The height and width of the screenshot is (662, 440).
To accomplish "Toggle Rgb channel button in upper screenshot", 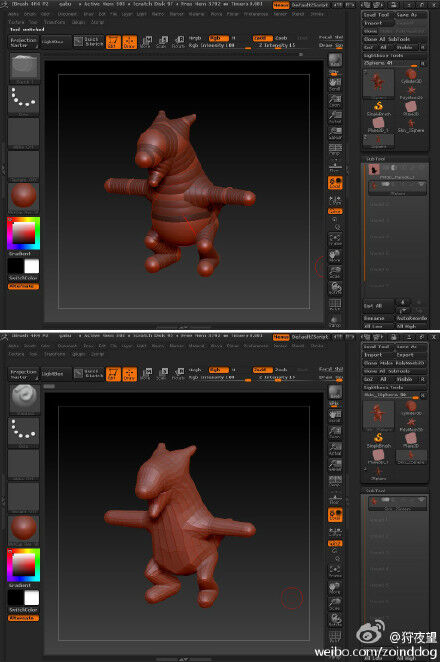I will (218, 38).
